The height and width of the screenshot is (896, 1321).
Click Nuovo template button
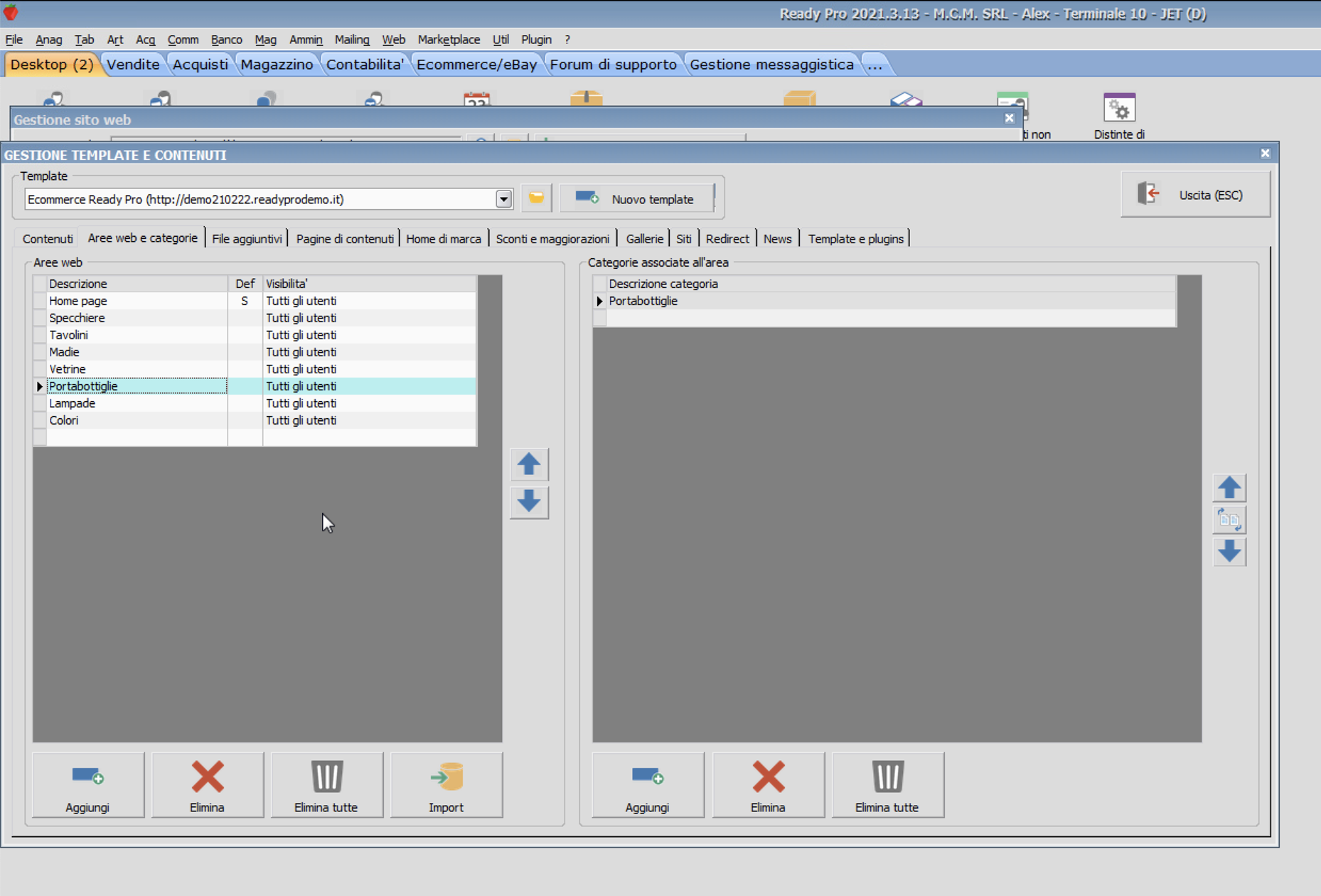(x=636, y=198)
